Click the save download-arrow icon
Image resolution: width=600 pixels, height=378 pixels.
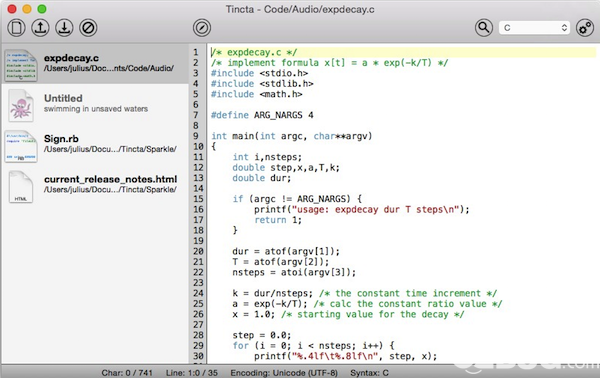pyautogui.click(x=64, y=28)
